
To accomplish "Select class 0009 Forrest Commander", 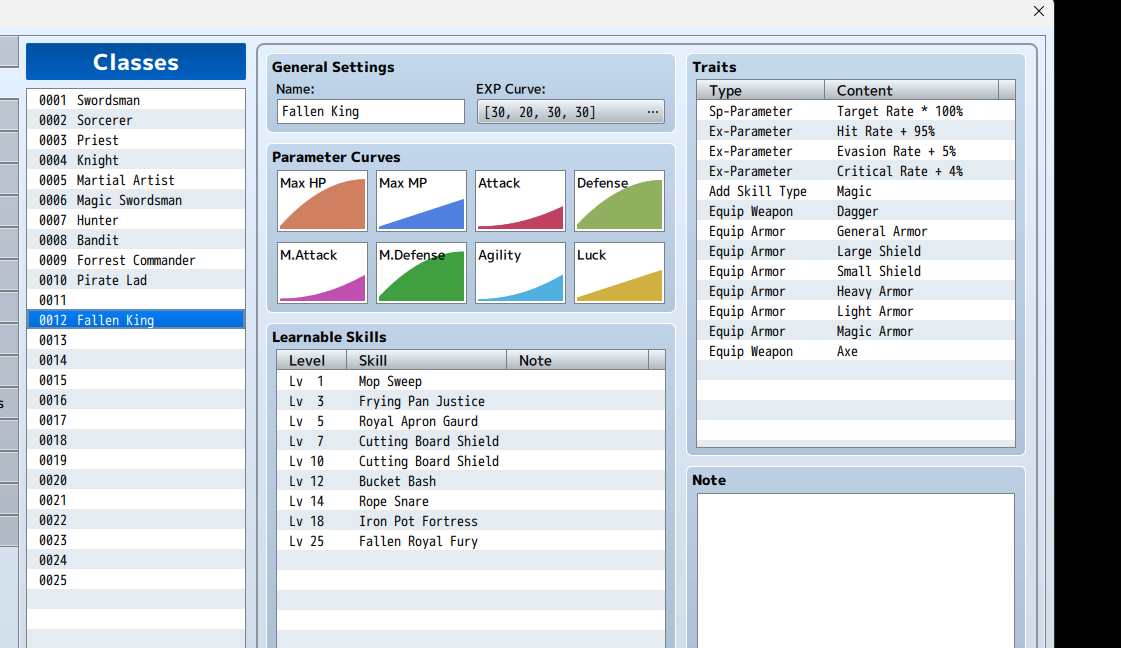I will (x=136, y=260).
